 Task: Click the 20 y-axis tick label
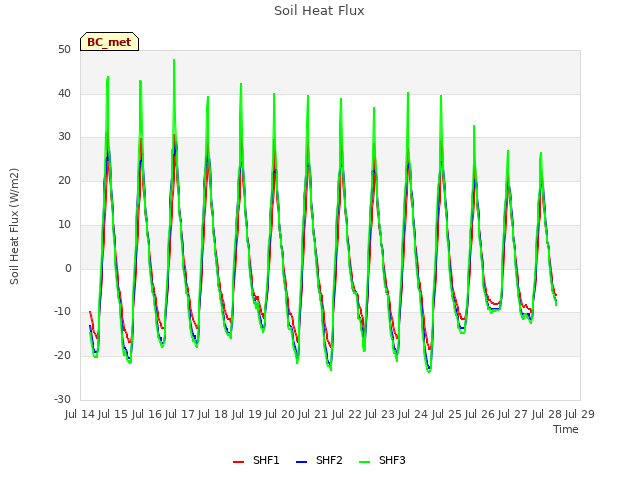click(x=64, y=180)
